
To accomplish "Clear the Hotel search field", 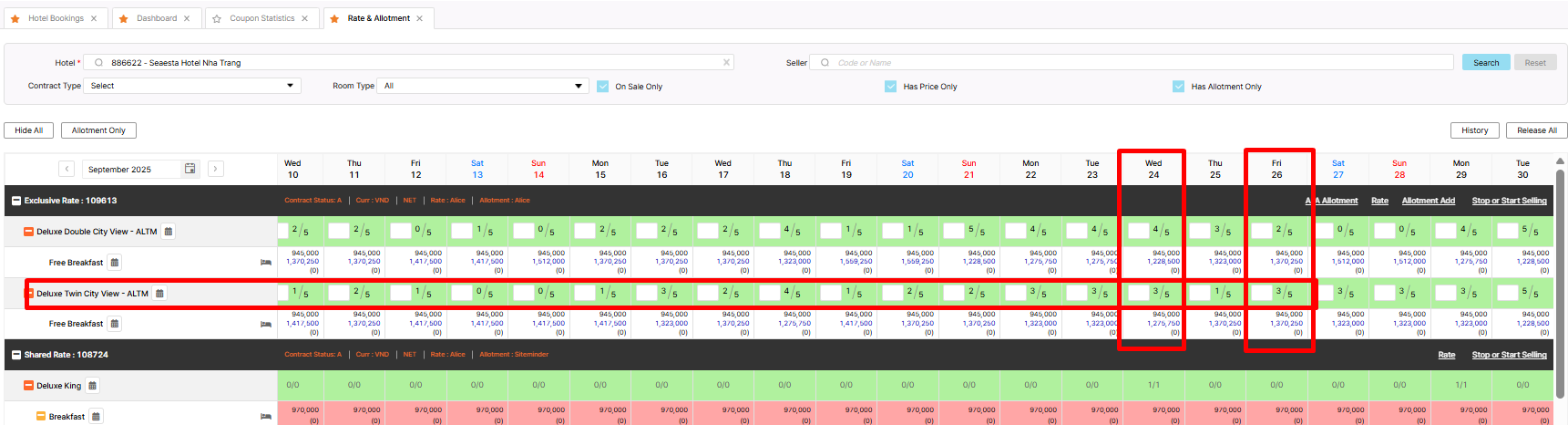I will click(726, 63).
